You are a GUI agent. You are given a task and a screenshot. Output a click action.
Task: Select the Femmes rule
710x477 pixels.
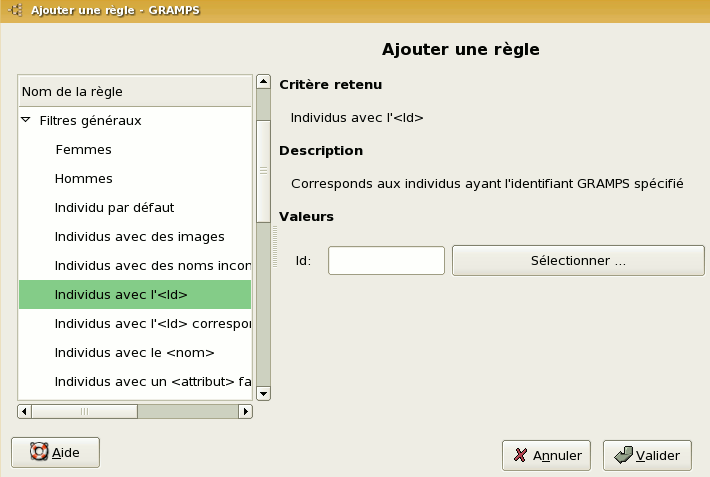click(x=83, y=150)
